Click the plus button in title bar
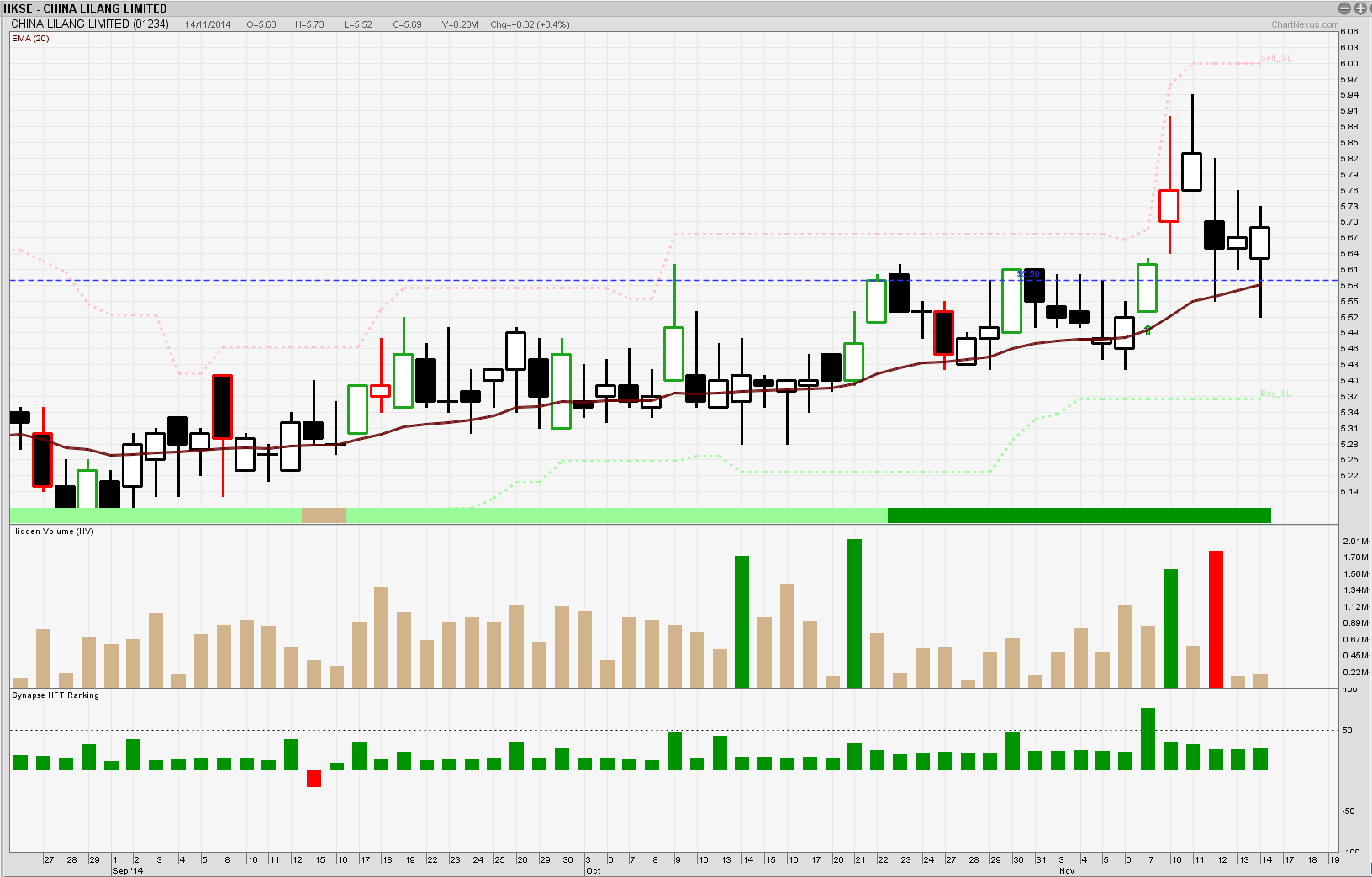Viewport: 1372px width, 877px height. coord(1359,8)
